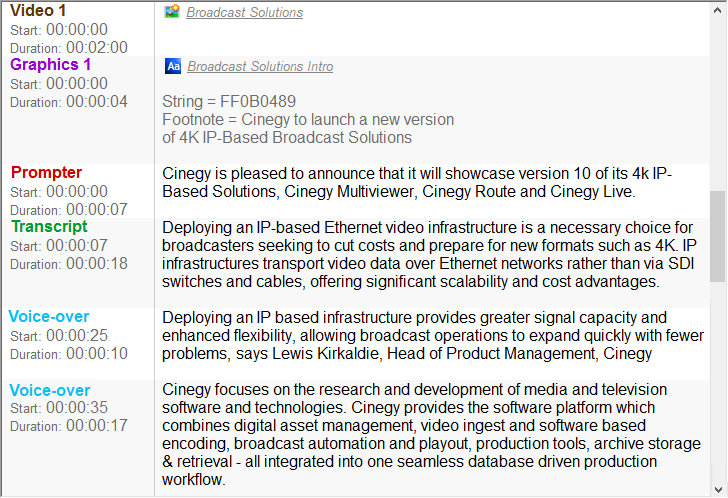Click the Graphics 1 duration value 00:00:04
The height and width of the screenshot is (498, 728).
97,101
